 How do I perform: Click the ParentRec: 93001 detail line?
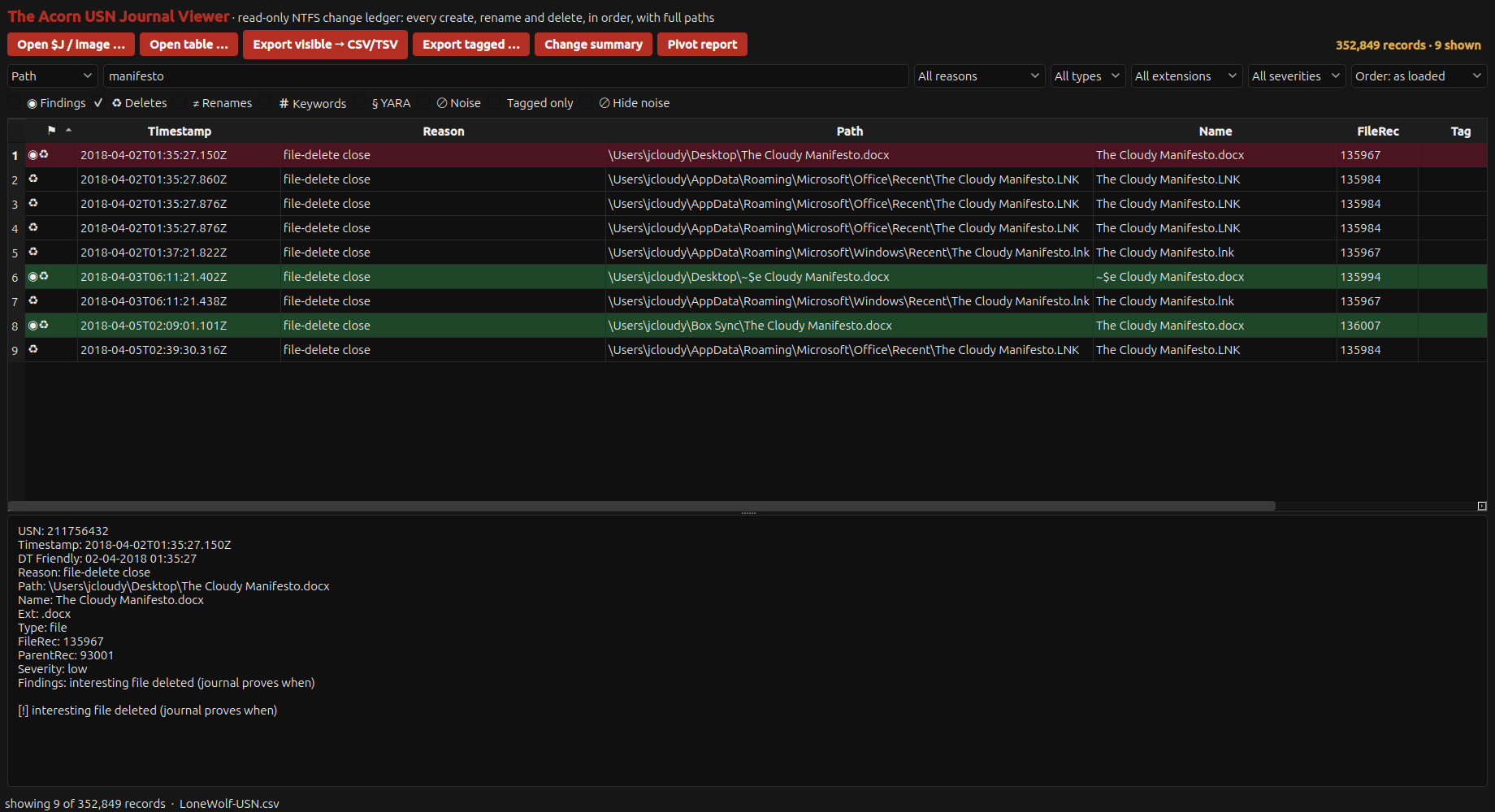pos(66,655)
